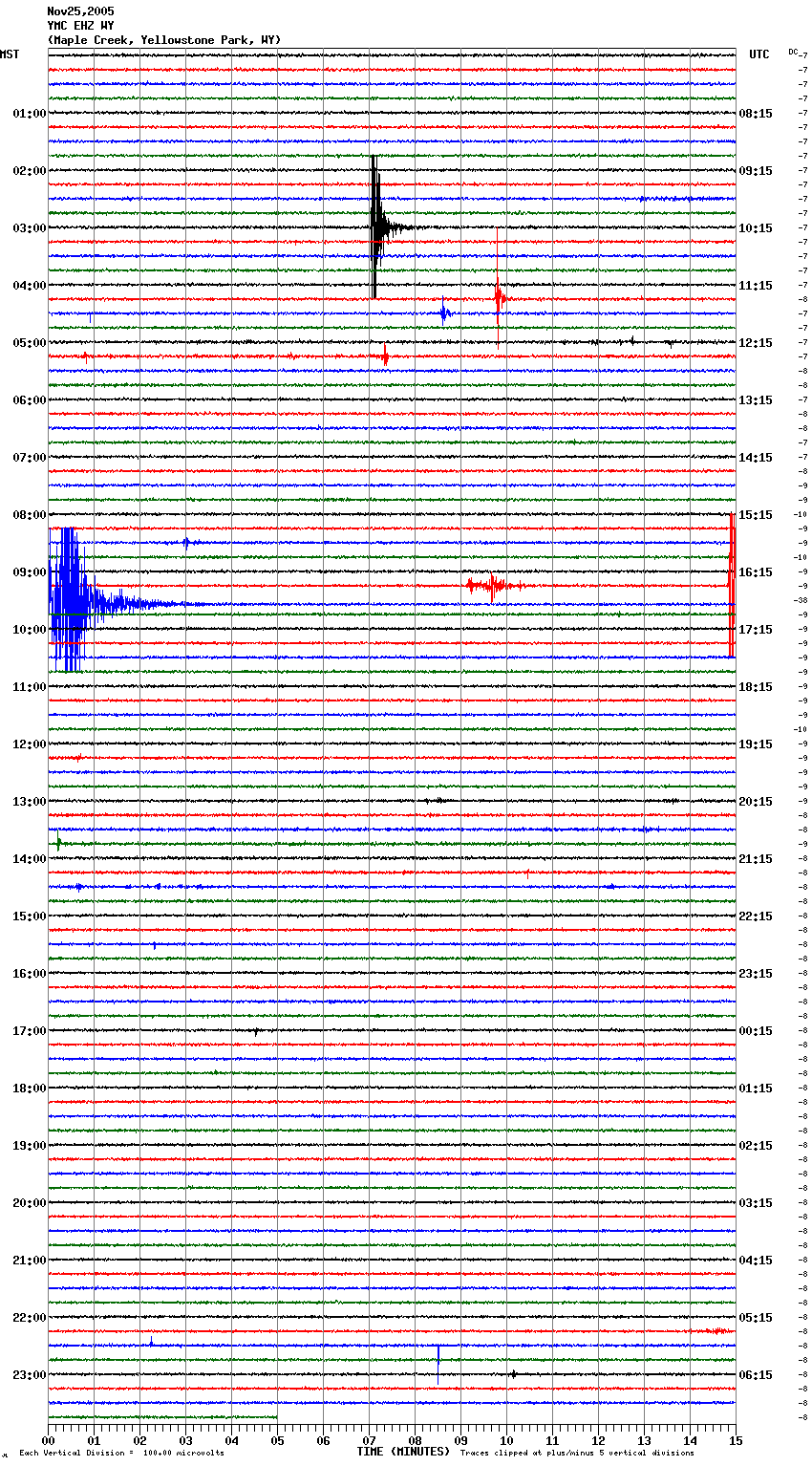Click the MST time zone label
This screenshot has height=1466, width=812.
pos(10,54)
